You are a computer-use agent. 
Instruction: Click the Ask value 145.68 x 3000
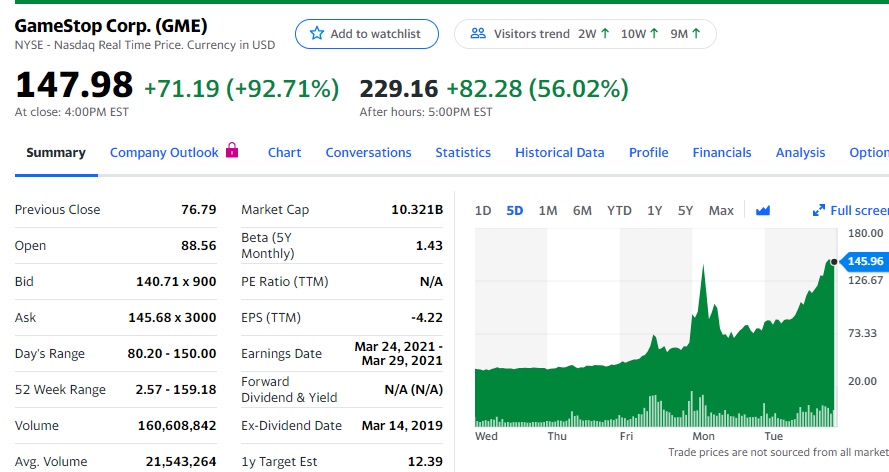pyautogui.click(x=172, y=317)
